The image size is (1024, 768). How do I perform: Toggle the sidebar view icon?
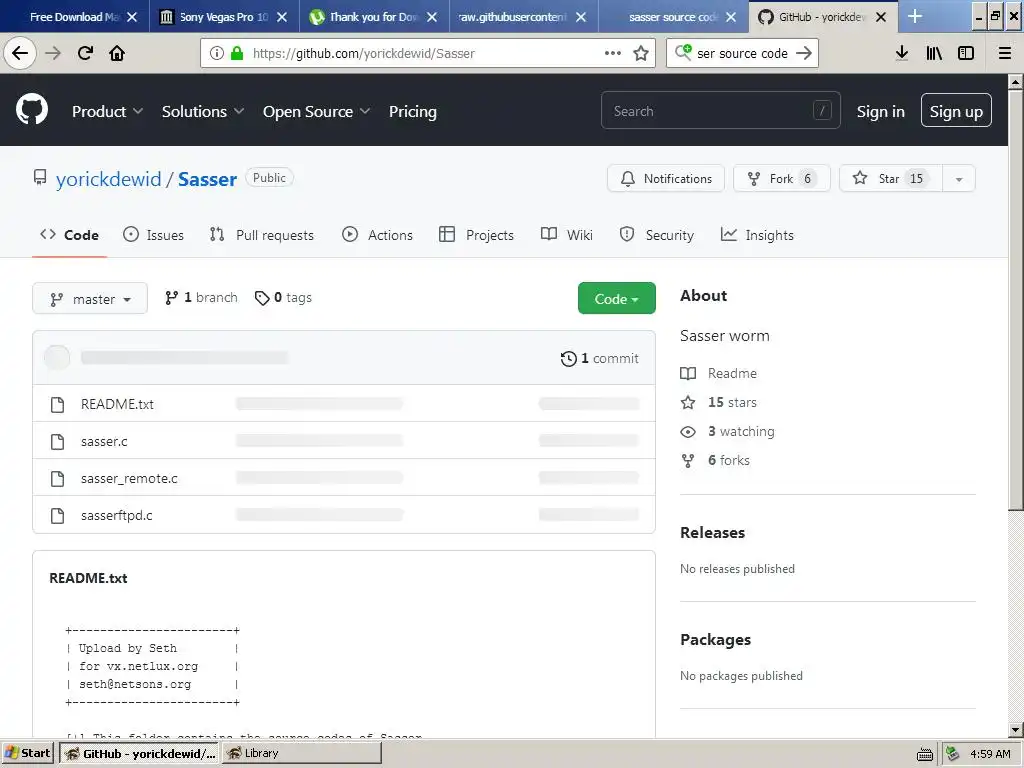tap(966, 53)
